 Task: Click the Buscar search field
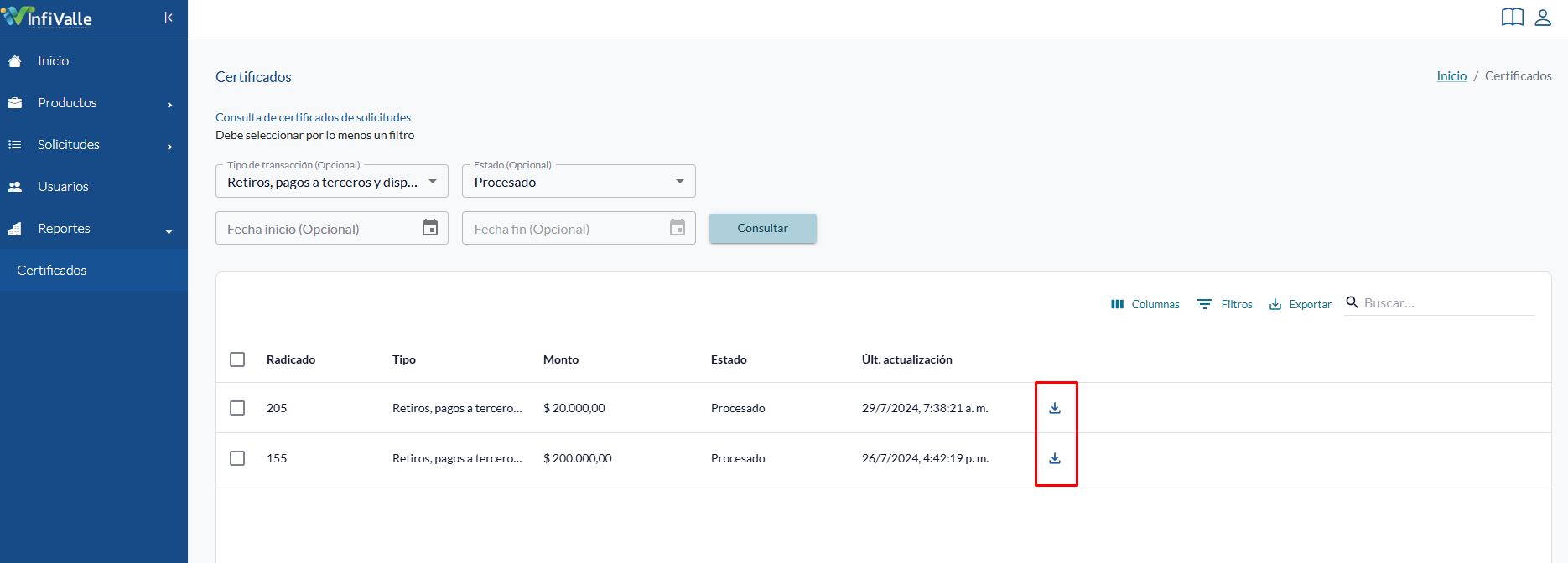pos(1448,303)
